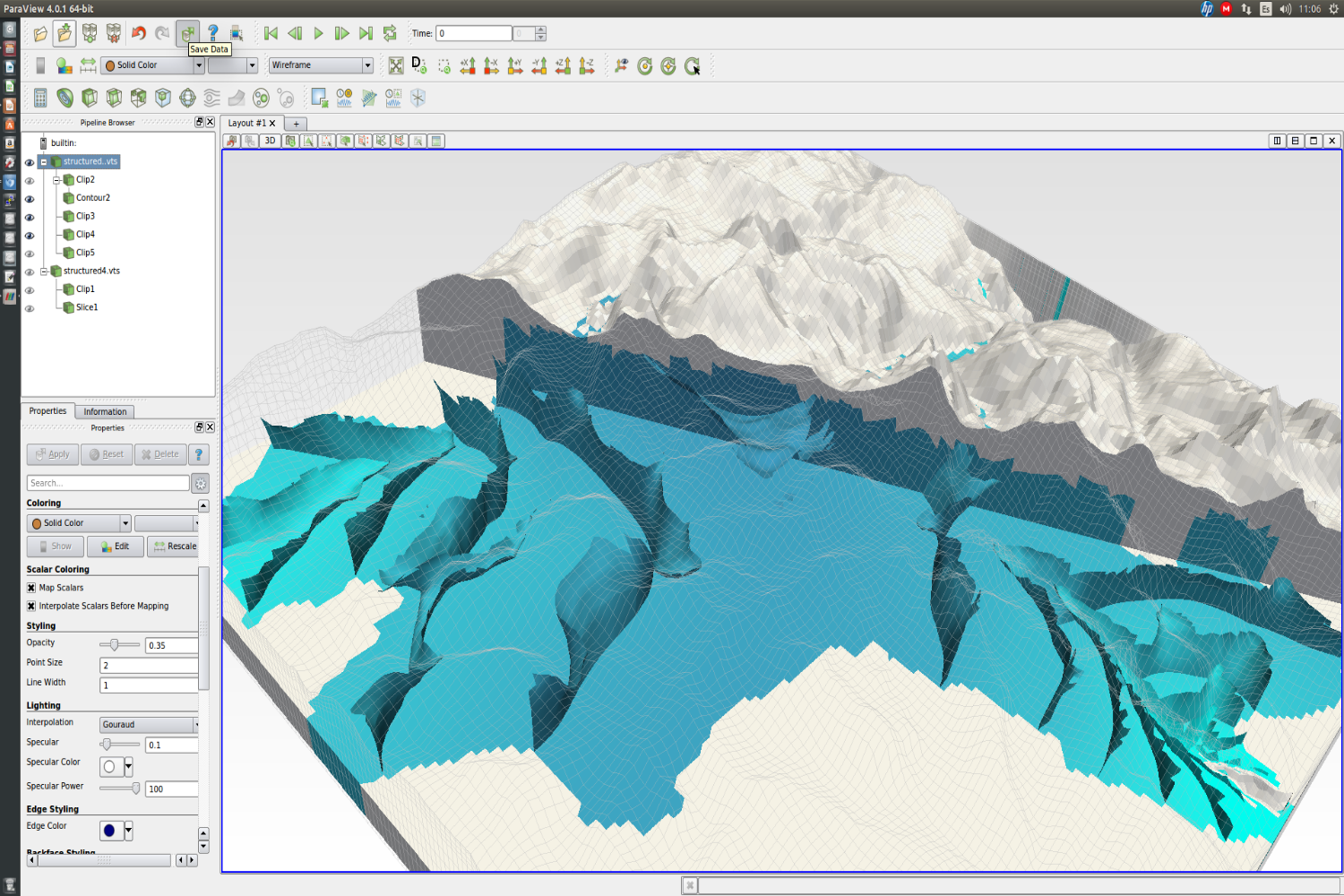Apply the Clip filter icon
1344x896 pixels.
click(x=90, y=98)
